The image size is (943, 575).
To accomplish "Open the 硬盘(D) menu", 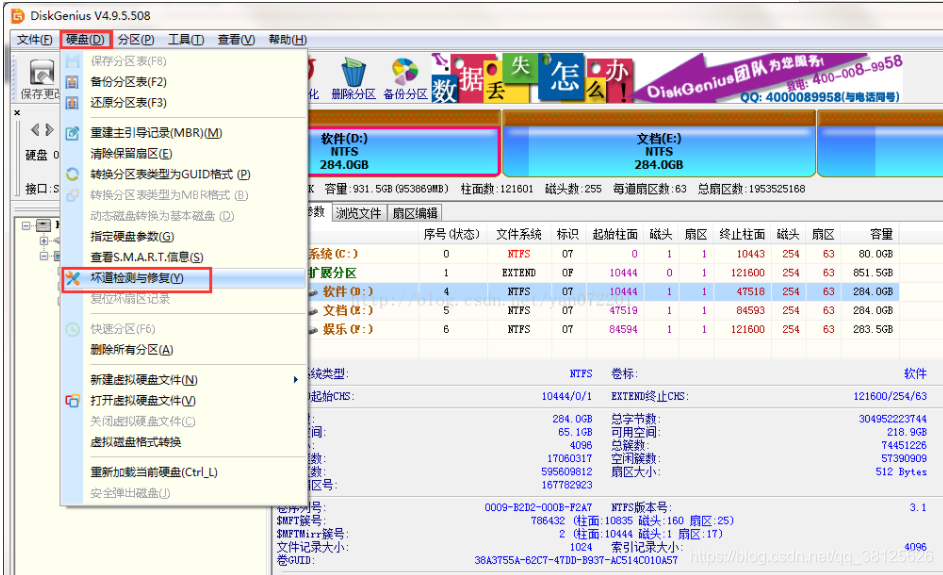I will tap(85, 40).
